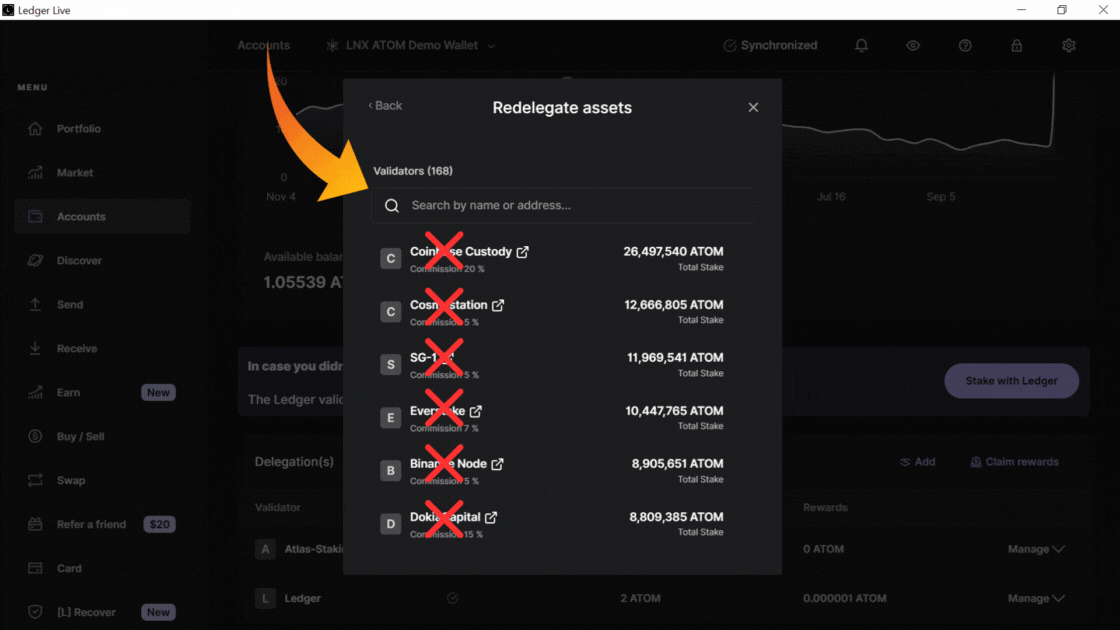Viewport: 1120px width, 630px height.
Task: Go to Swap in the sidebar menu
Action: click(70, 481)
